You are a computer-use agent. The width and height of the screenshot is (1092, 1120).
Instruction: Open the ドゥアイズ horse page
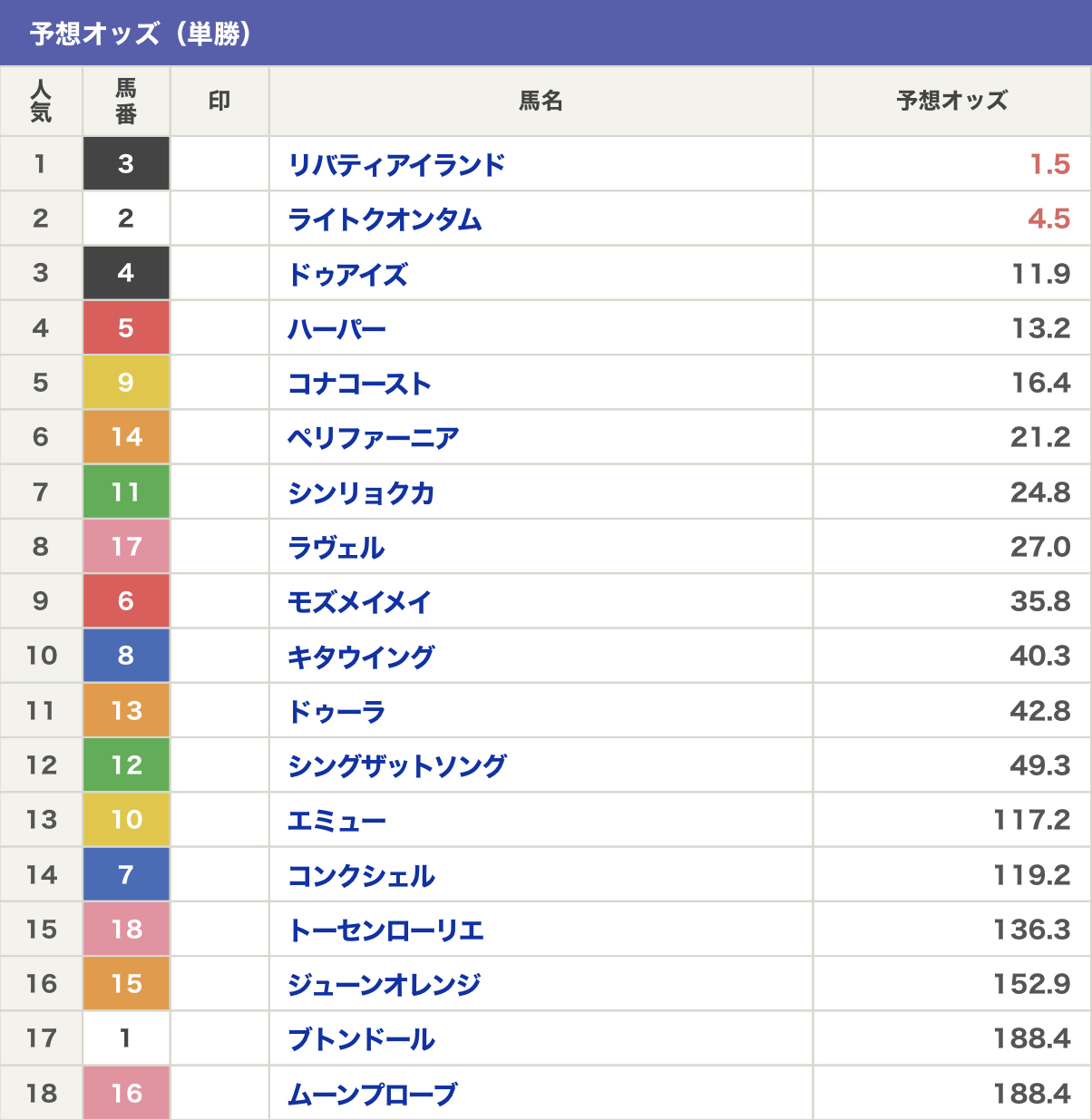(347, 274)
